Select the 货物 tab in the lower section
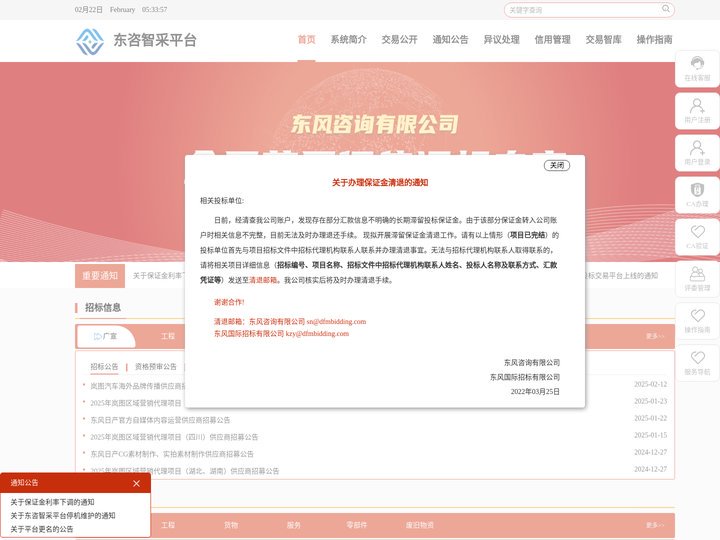720x540 pixels. (x=231, y=525)
